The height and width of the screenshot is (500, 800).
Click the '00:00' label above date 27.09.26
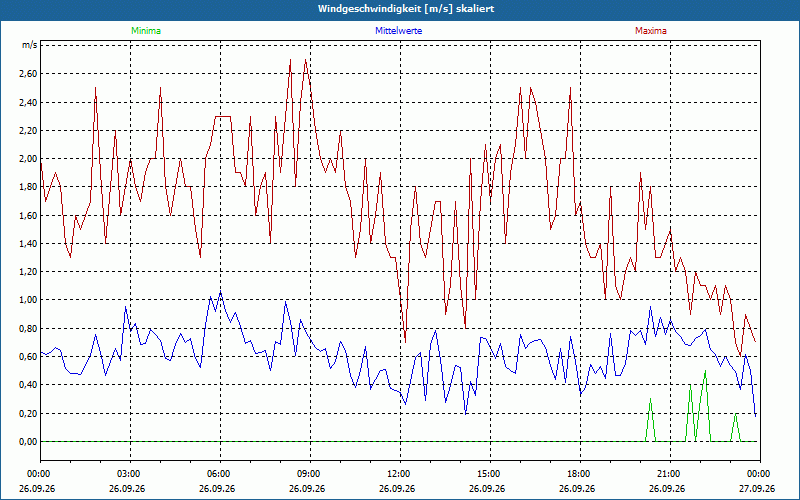[760, 474]
